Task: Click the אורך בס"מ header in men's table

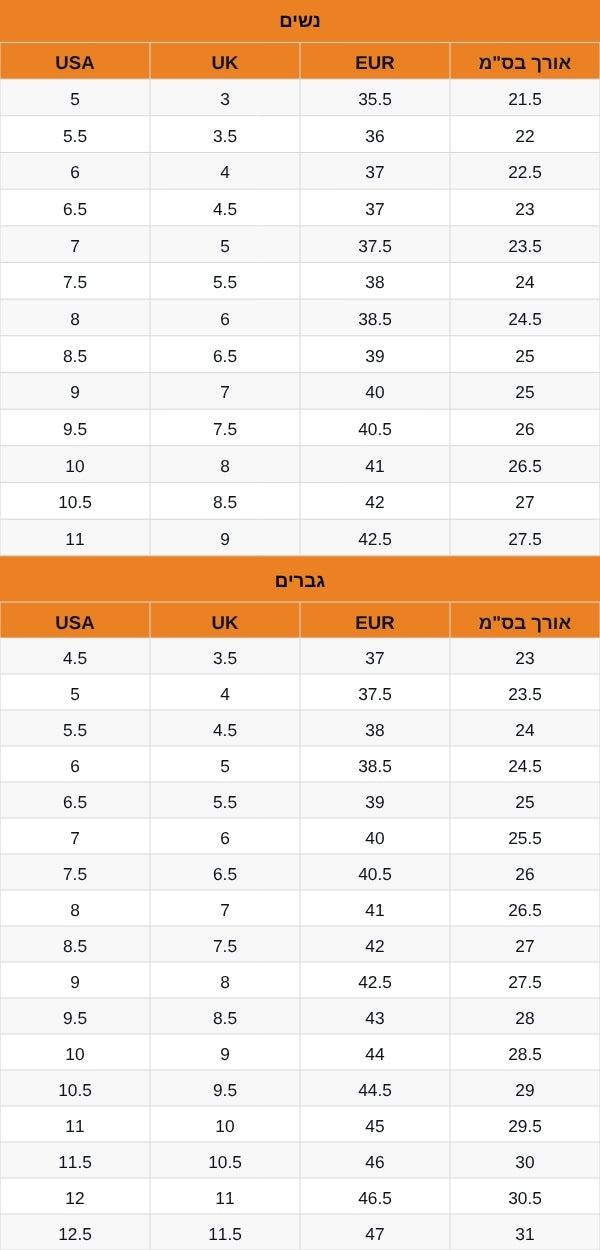Action: (525, 622)
